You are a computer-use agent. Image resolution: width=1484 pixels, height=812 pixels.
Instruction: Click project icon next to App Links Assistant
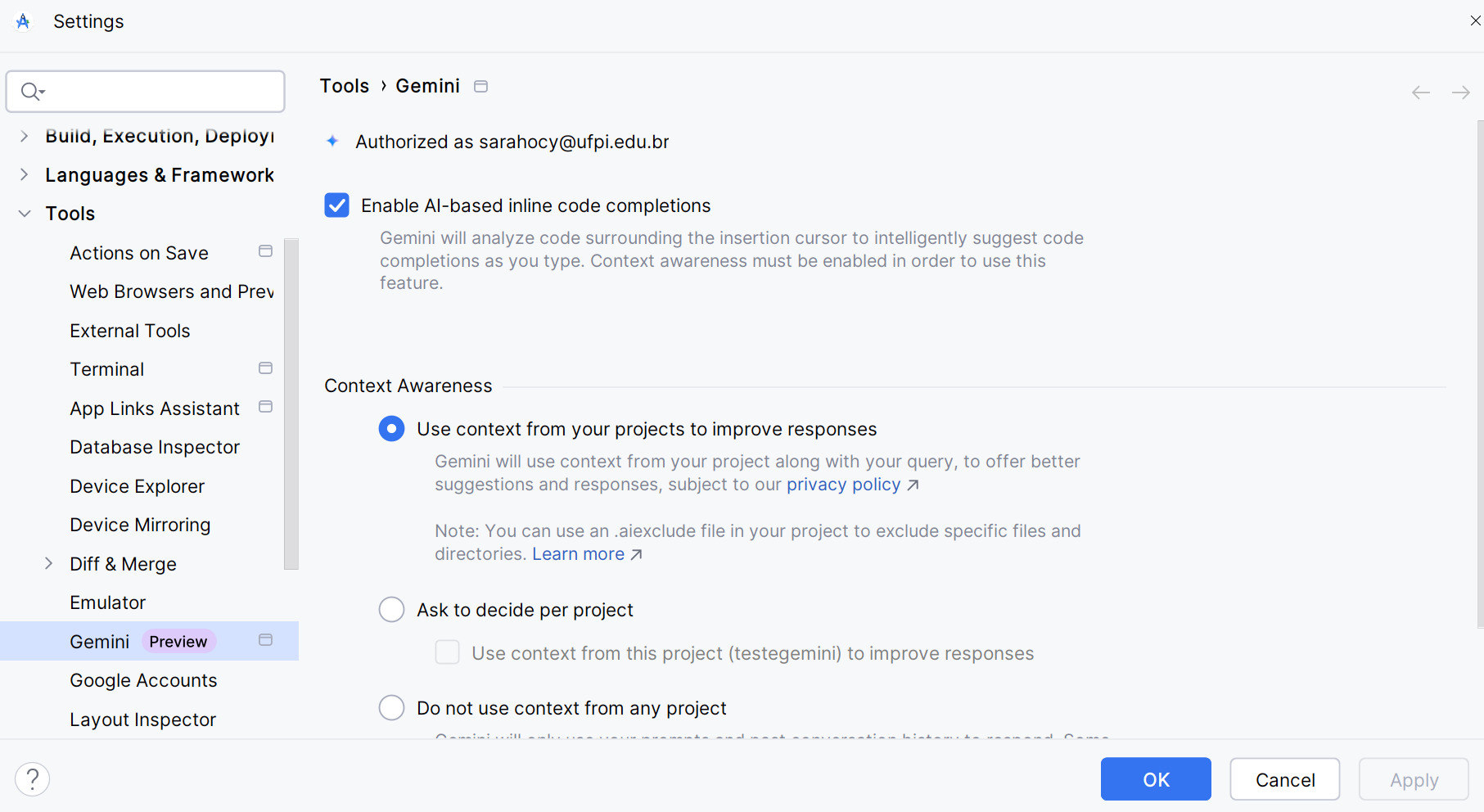tap(265, 407)
